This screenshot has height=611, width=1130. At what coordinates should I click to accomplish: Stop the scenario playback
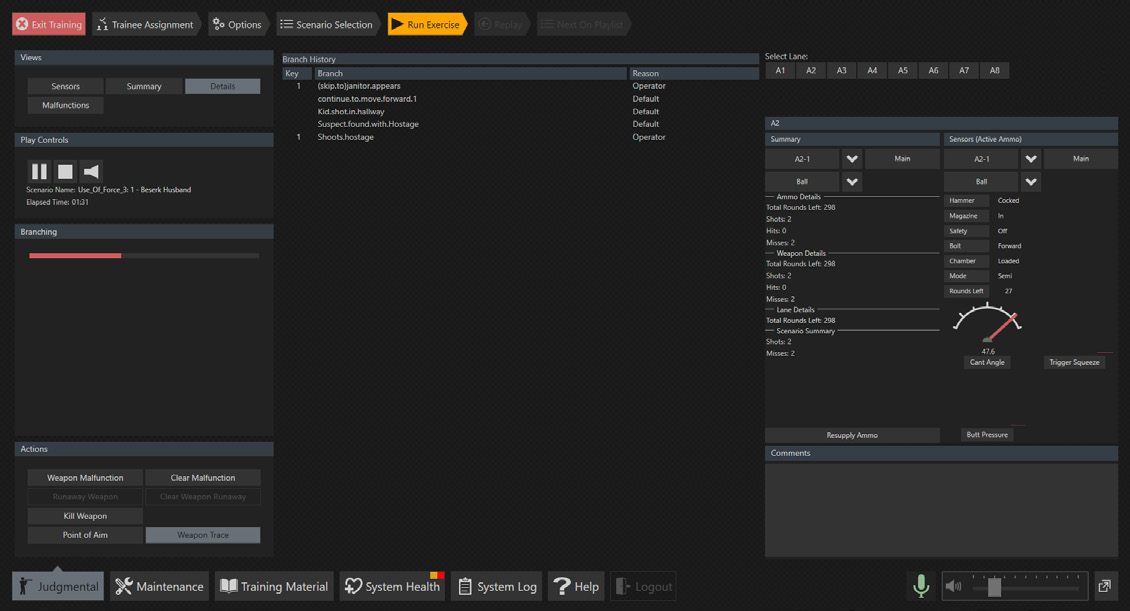point(65,171)
